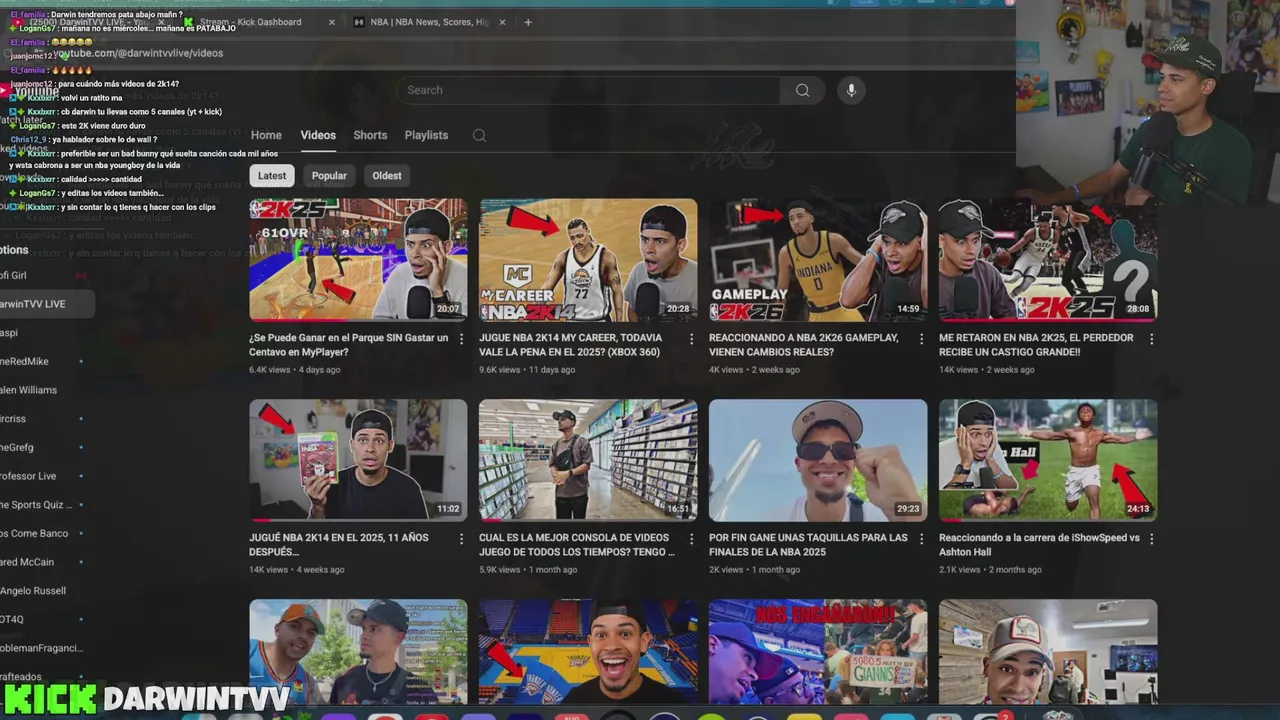Image resolution: width=1280 pixels, height=720 pixels.
Task: Open title 'POR FIN GANE UNAS TAQUILLAS'
Action: [808, 545]
